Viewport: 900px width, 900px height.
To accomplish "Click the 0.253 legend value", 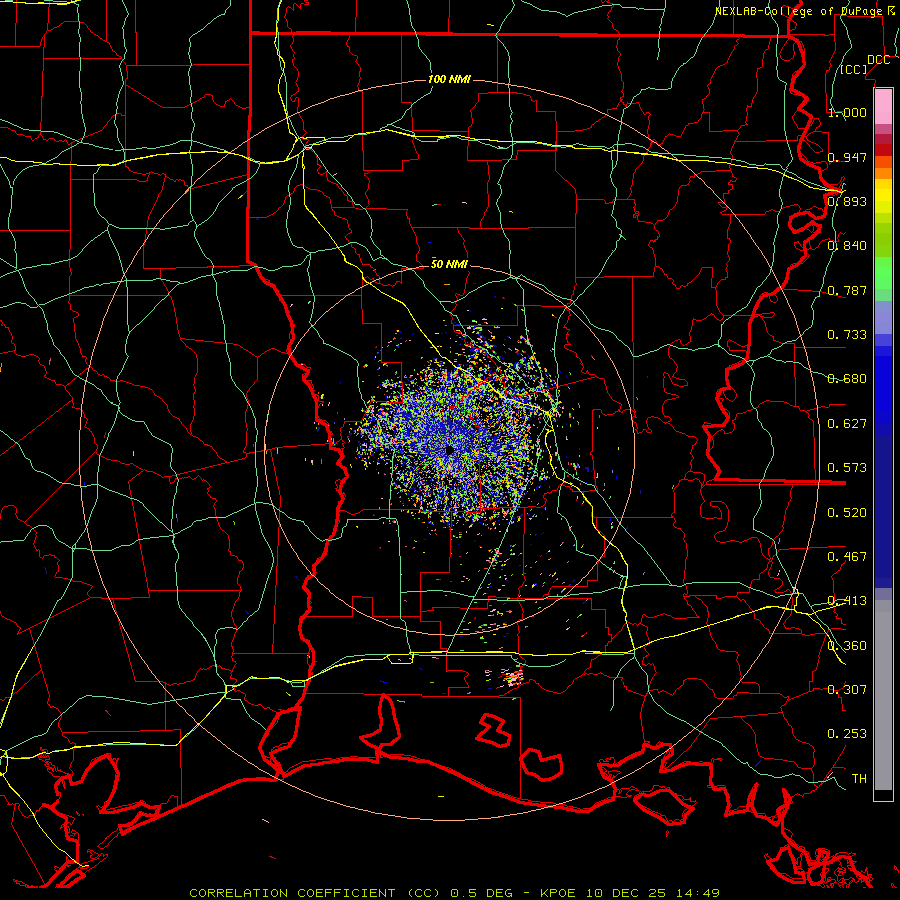I will coord(847,734).
